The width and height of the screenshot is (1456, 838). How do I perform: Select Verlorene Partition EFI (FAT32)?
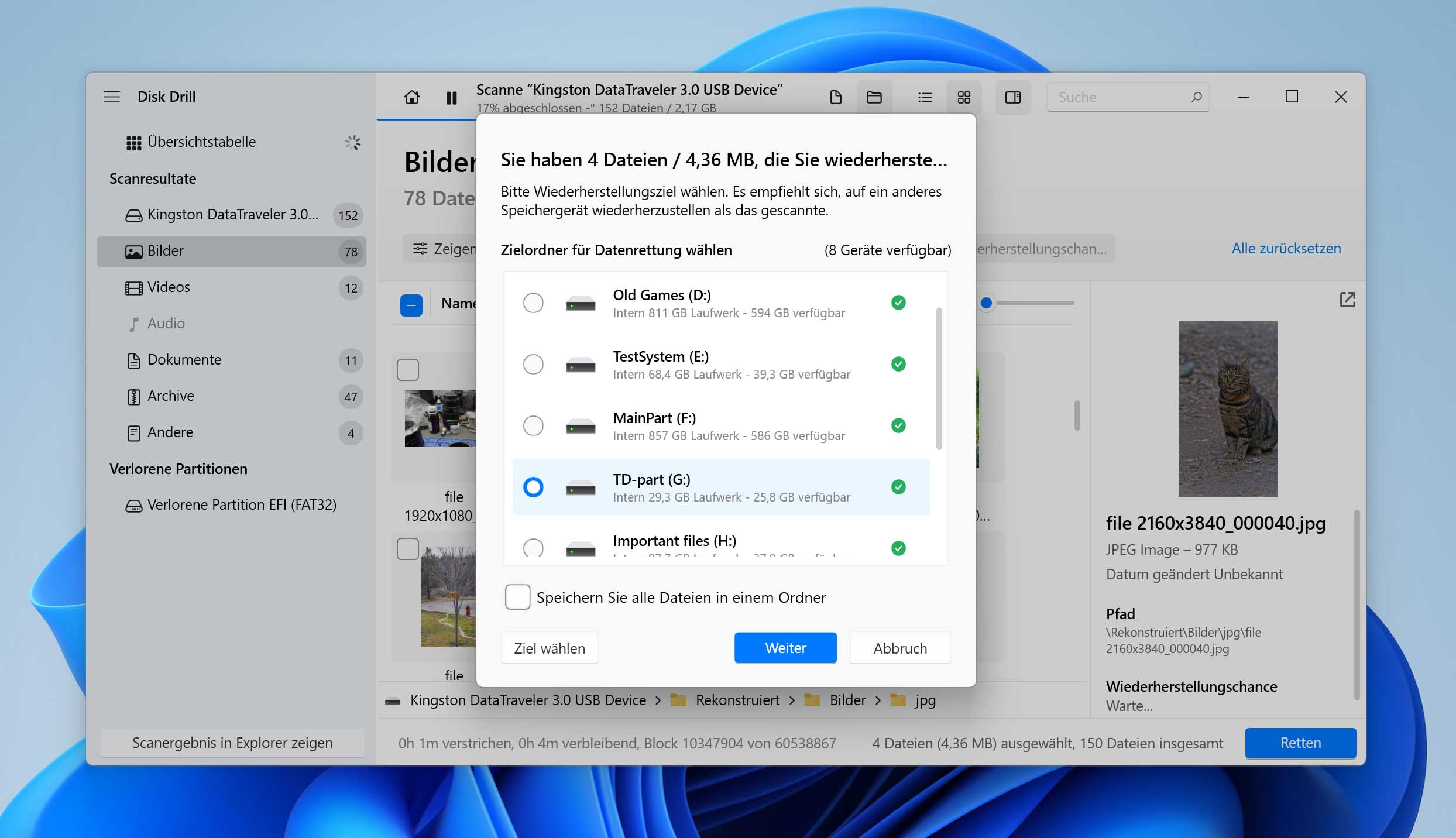(232, 505)
